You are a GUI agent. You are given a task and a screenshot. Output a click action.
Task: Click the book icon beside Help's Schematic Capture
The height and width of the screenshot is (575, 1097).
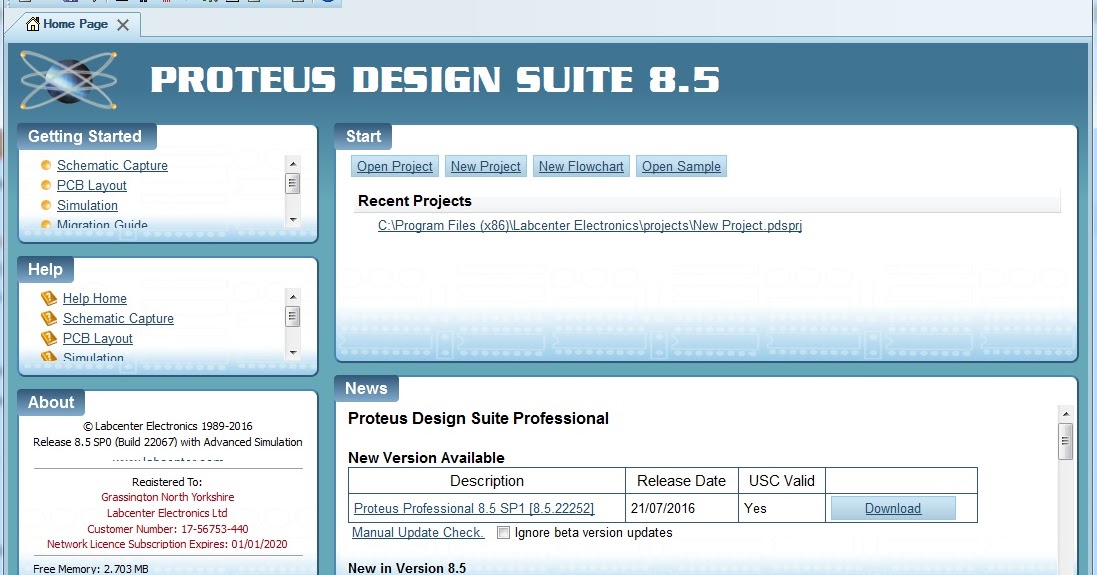click(x=49, y=318)
